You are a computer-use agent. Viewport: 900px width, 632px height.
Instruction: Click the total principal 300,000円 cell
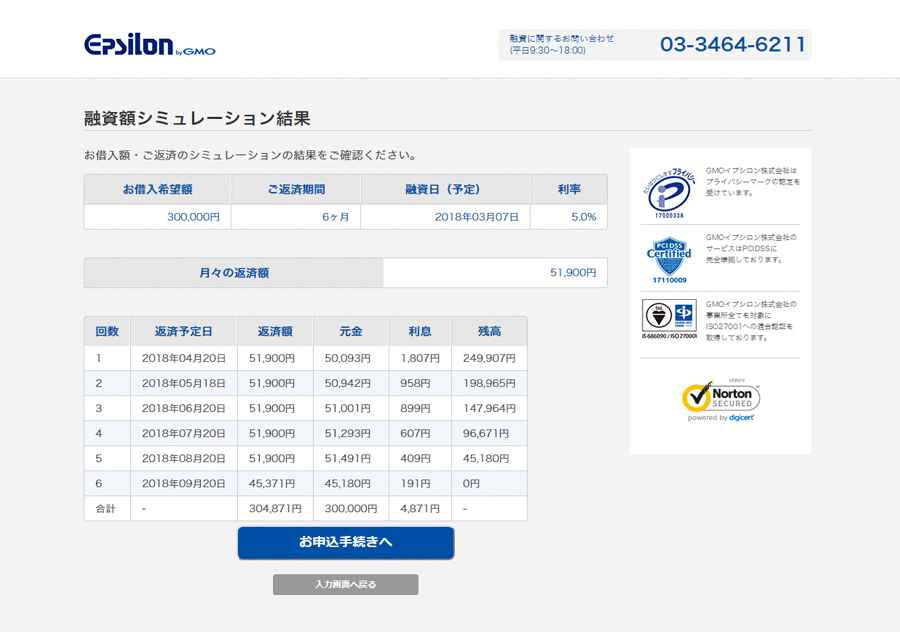click(x=351, y=509)
